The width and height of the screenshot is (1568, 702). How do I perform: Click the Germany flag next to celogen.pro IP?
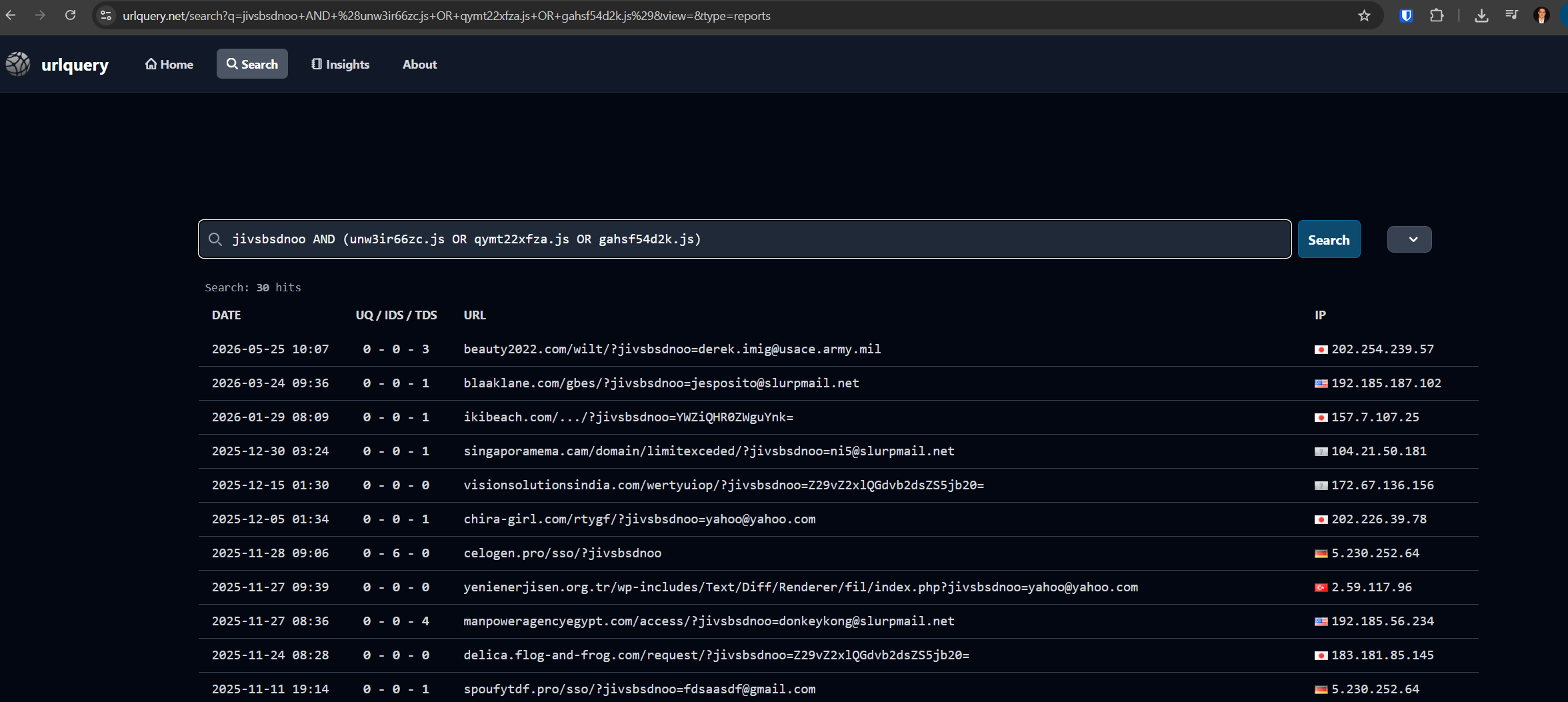[1321, 553]
